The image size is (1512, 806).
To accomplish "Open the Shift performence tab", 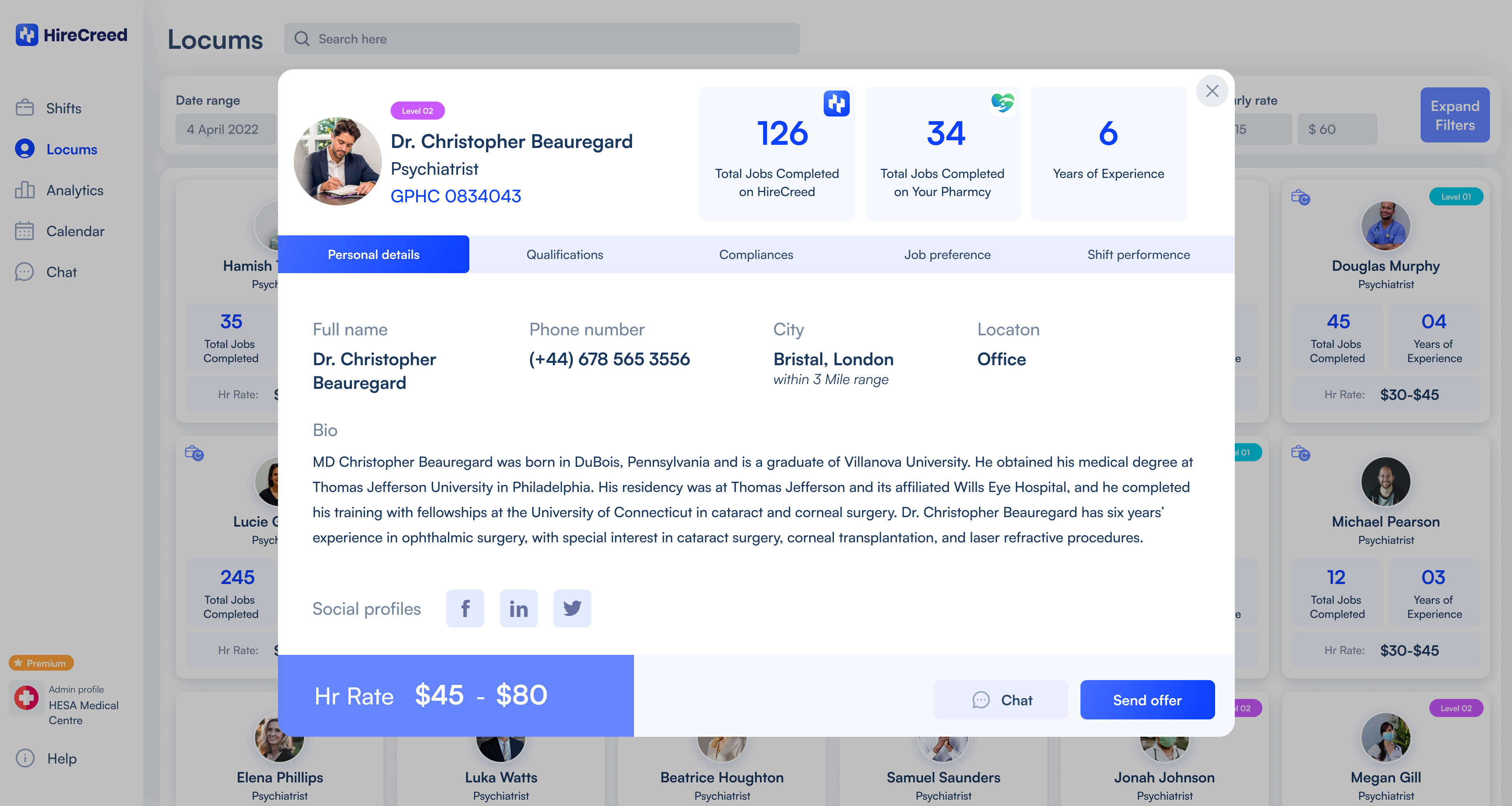I will 1139,254.
